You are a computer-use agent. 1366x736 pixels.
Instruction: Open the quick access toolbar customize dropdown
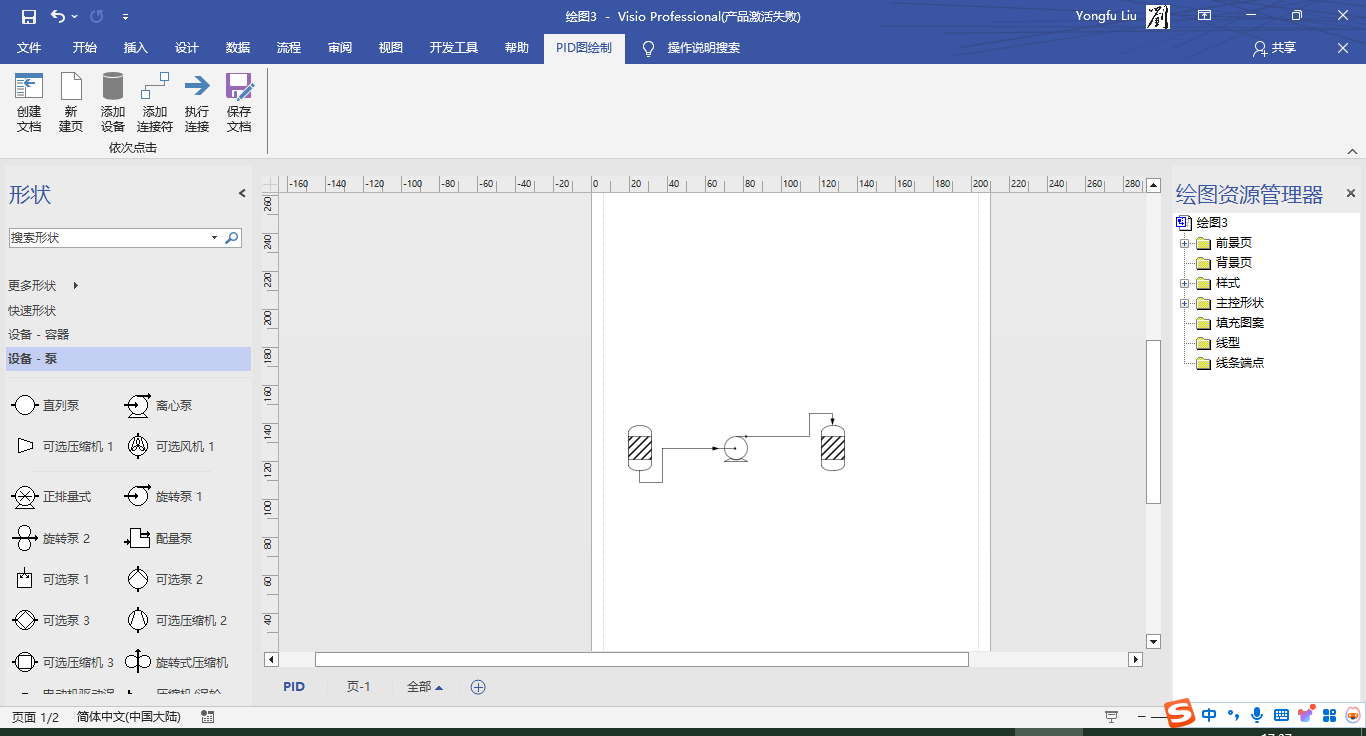[x=125, y=17]
